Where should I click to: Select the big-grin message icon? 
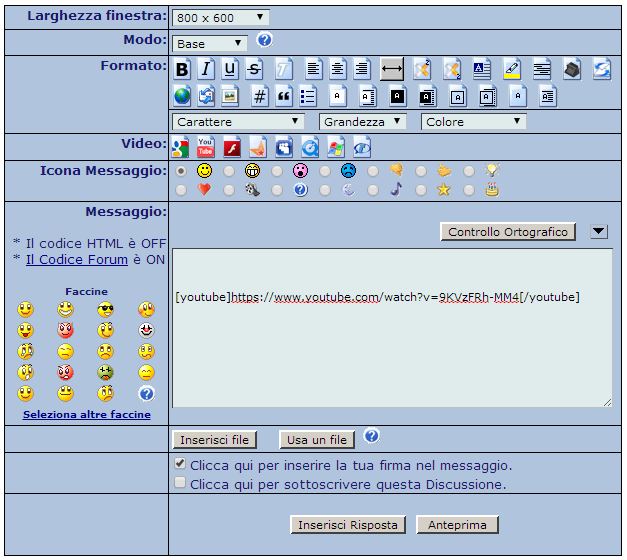(x=229, y=171)
